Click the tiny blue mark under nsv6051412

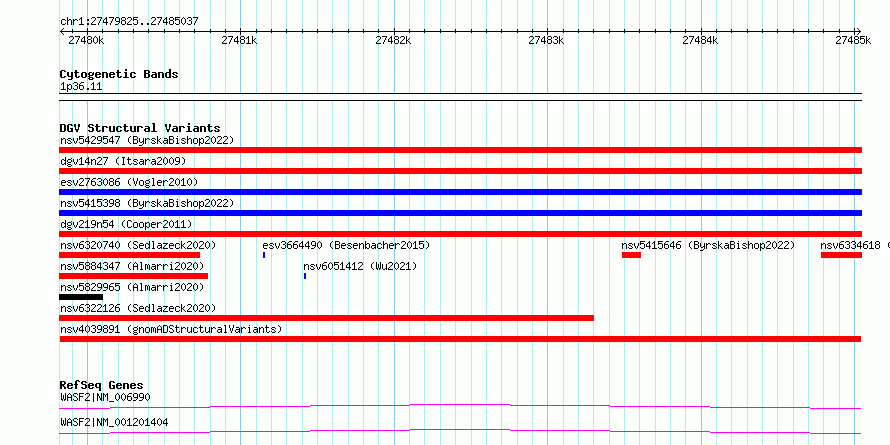tap(305, 276)
